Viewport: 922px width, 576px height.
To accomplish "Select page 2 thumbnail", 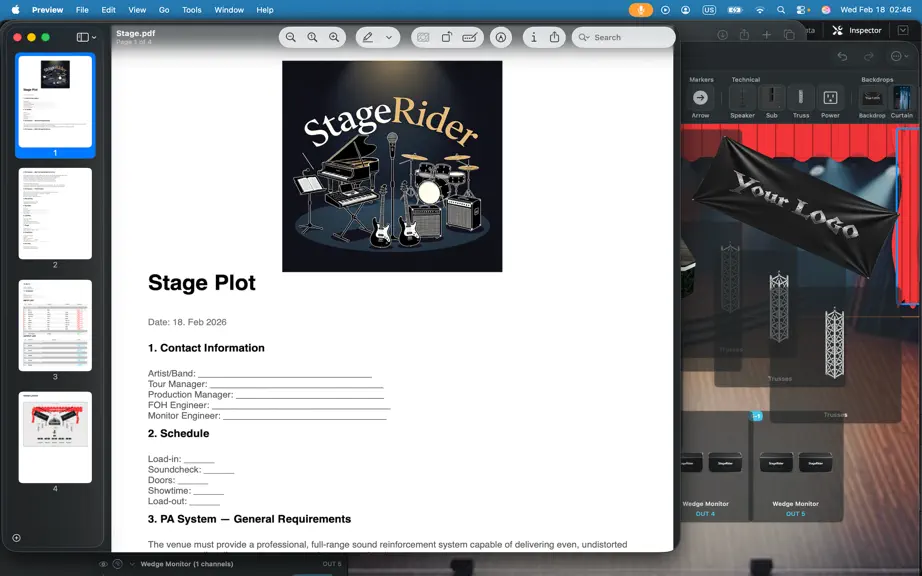I will coord(55,213).
